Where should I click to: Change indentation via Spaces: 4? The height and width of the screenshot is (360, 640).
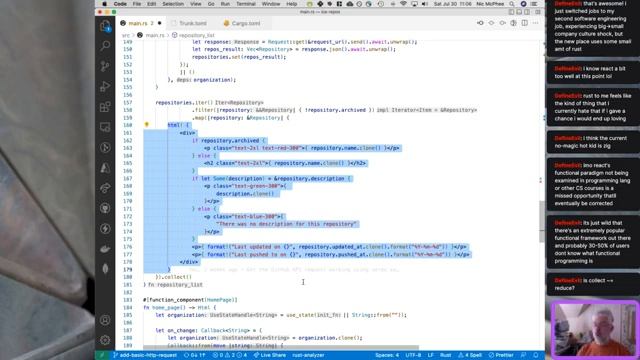tap(387, 355)
